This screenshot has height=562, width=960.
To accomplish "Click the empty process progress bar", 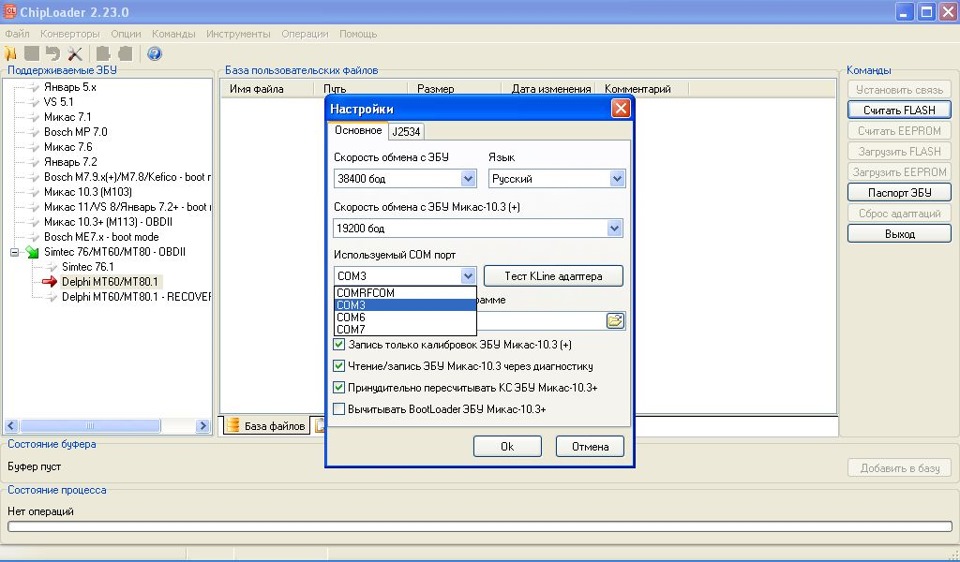I will [479, 526].
